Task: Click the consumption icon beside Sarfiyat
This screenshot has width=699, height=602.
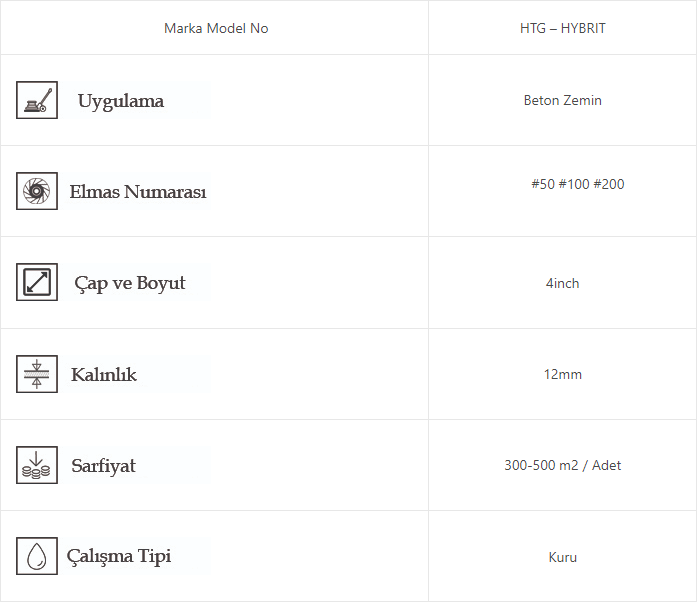Action: coord(37,465)
